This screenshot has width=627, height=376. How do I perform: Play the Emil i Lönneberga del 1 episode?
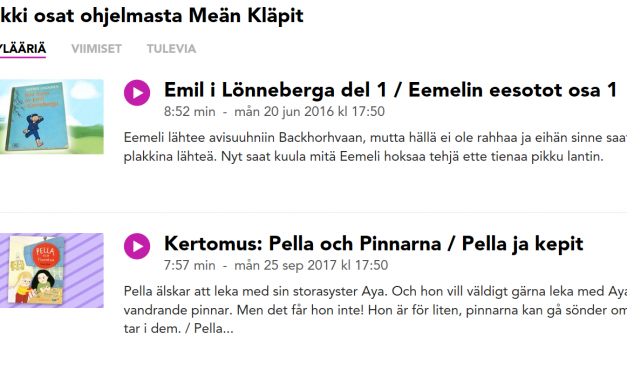[x=137, y=93]
